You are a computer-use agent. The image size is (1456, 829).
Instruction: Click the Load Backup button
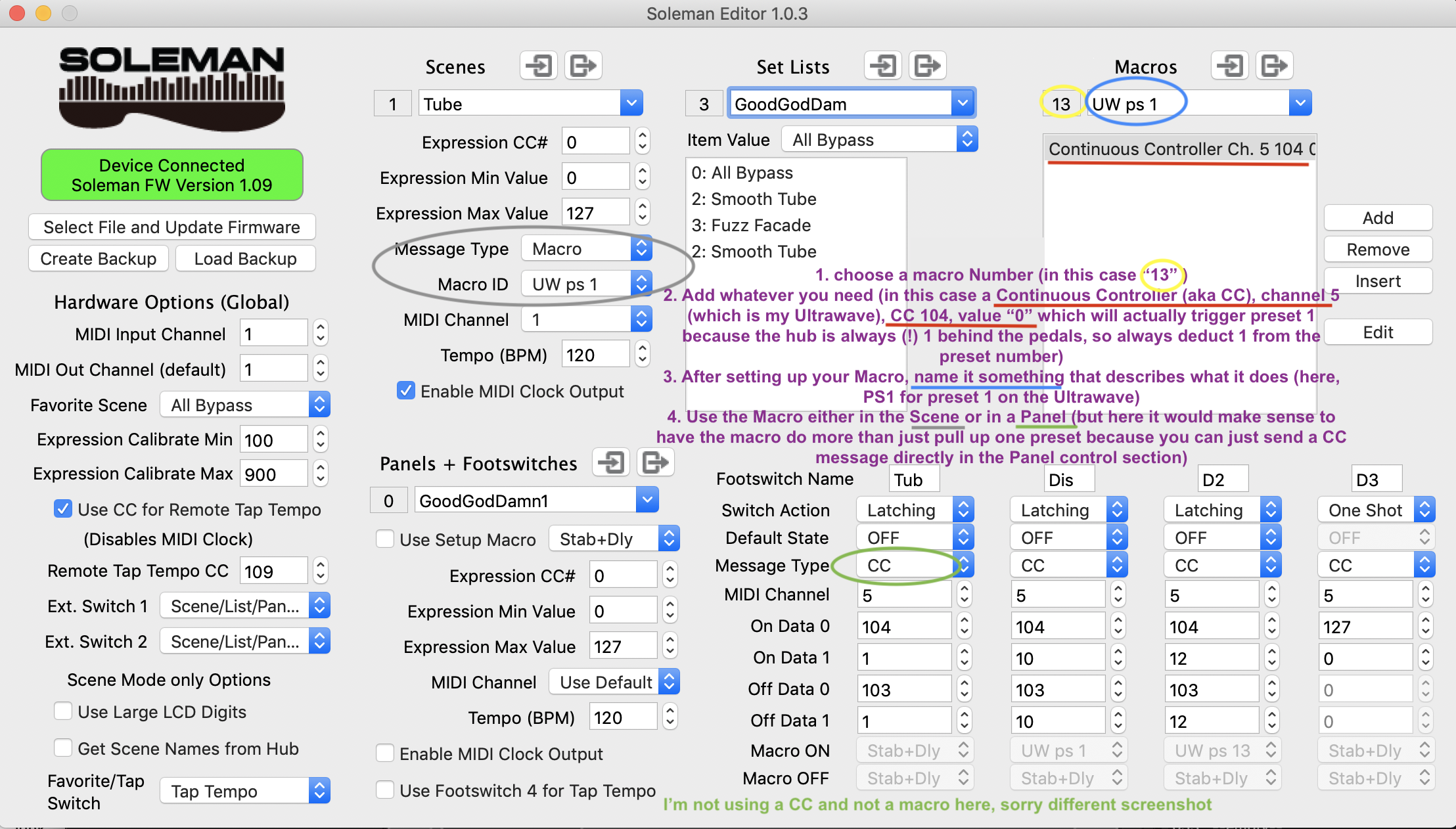245,258
